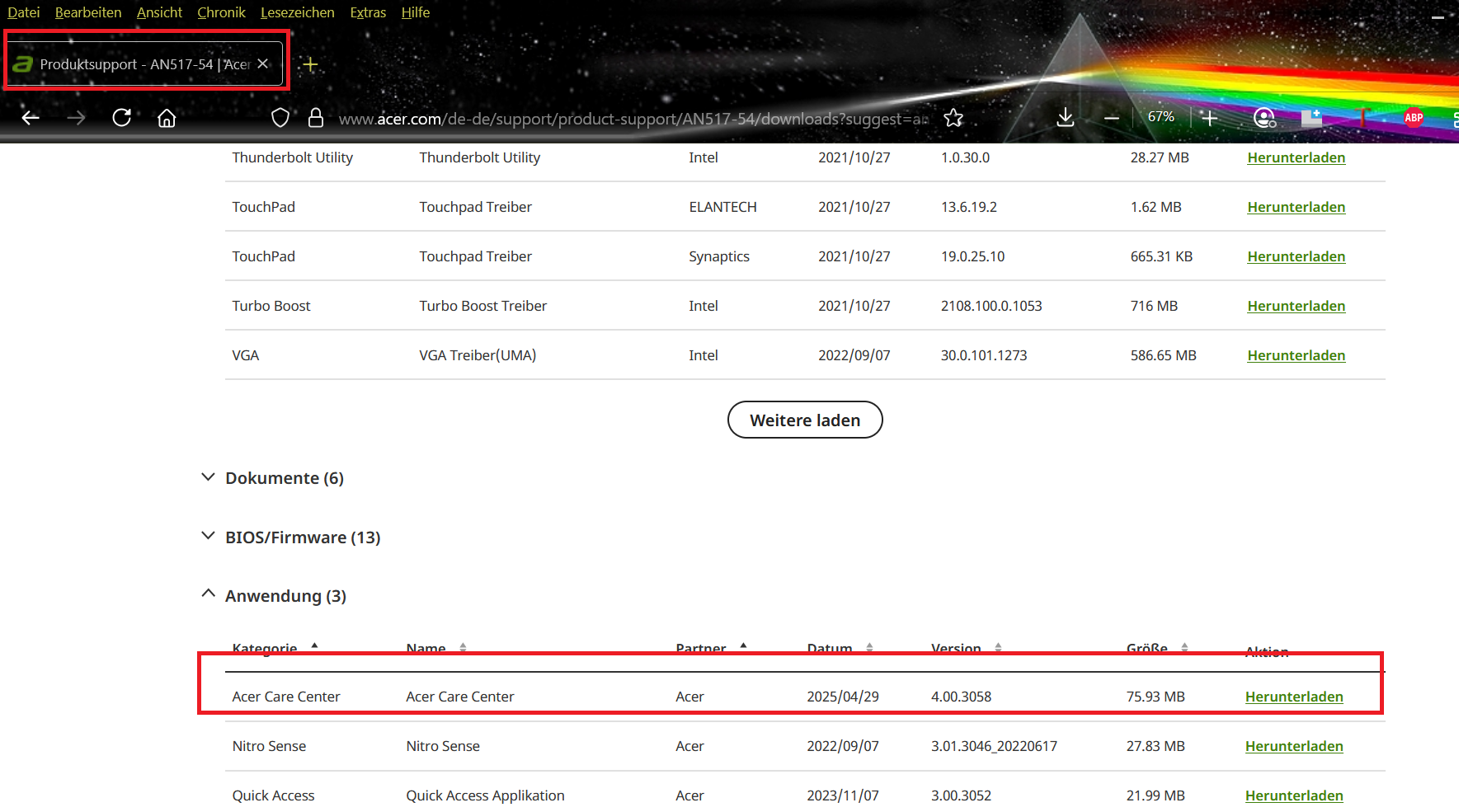Image resolution: width=1459 pixels, height=812 pixels.
Task: Select the version text 3.01.3046_20220617
Action: pyautogui.click(x=994, y=746)
